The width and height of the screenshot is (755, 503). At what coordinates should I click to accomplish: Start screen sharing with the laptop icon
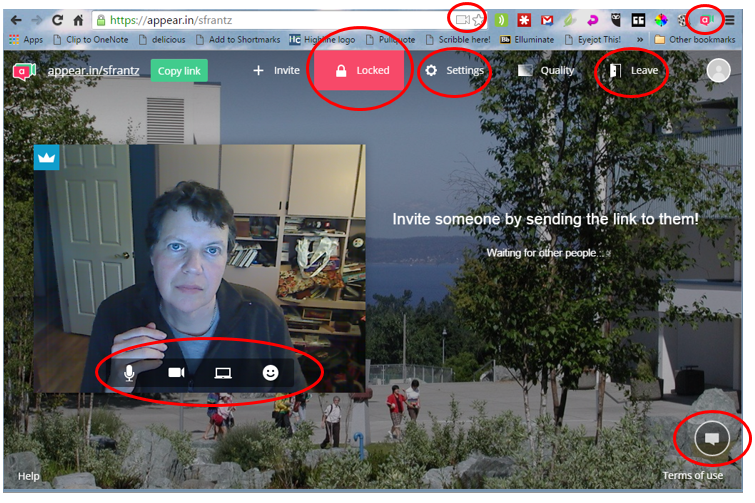pyautogui.click(x=223, y=373)
